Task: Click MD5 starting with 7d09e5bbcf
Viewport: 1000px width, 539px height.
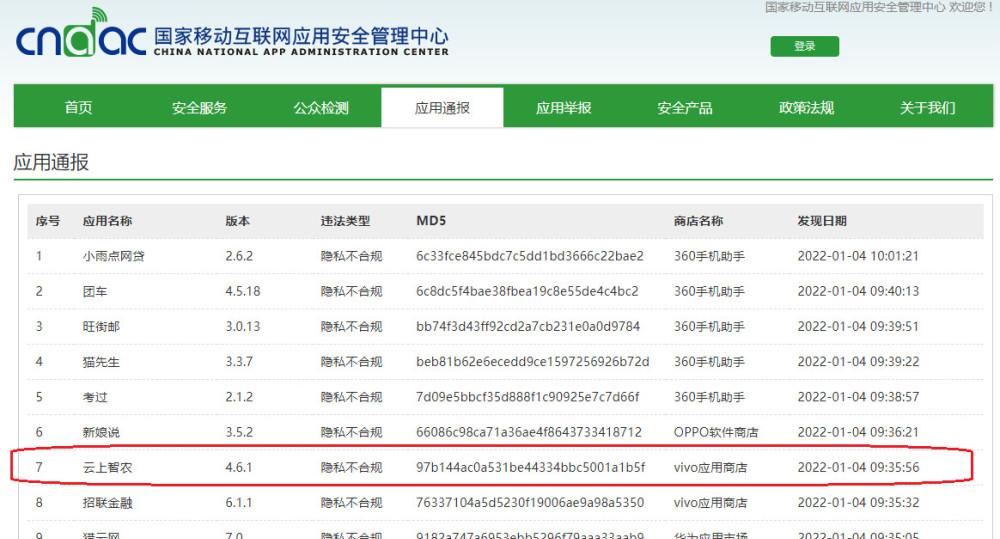Action: 528,397
